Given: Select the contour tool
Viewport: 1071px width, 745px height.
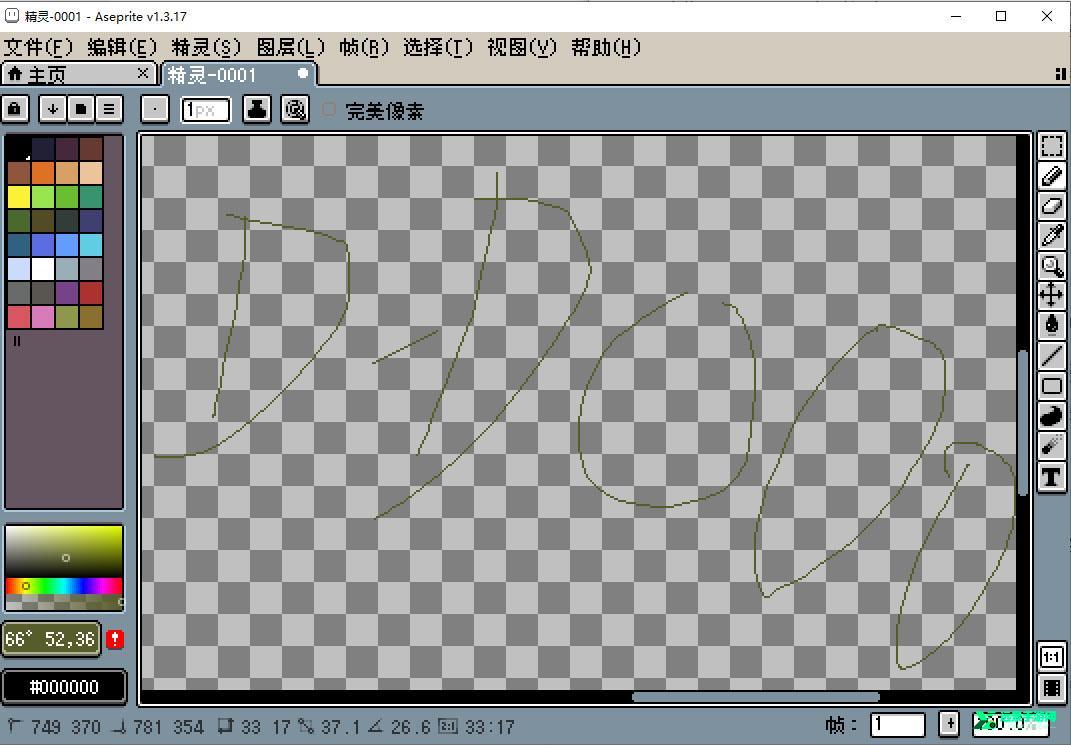Looking at the screenshot, I should click(1052, 416).
